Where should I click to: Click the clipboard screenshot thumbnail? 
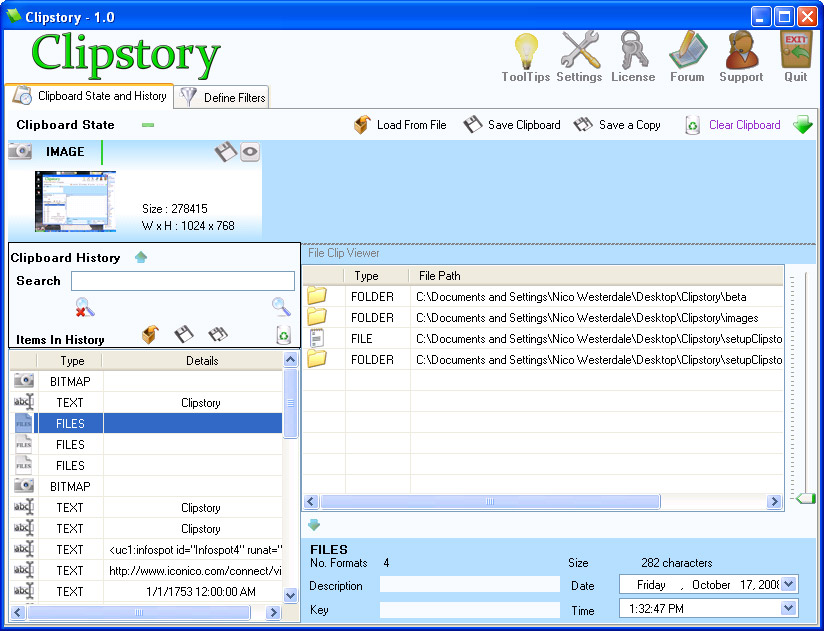pos(75,201)
